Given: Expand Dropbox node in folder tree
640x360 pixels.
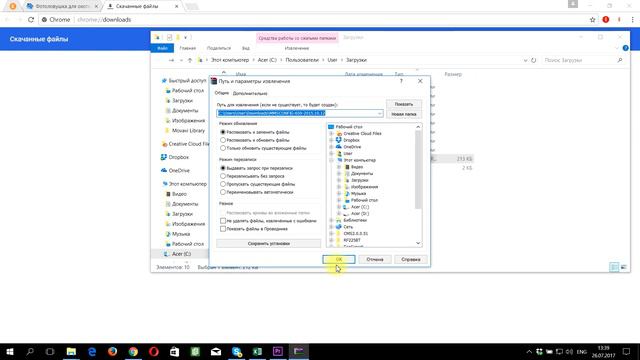Looking at the screenshot, I should tap(331, 140).
